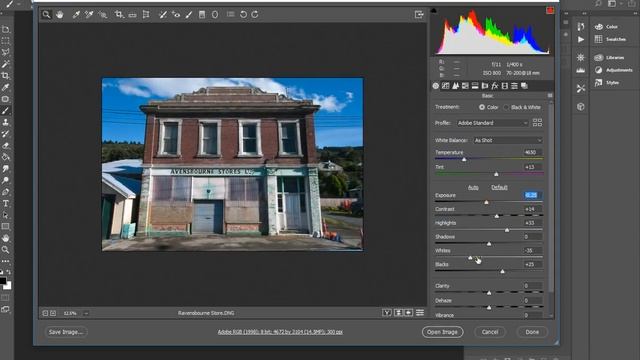Cycle the before/after Y view

tap(387, 313)
